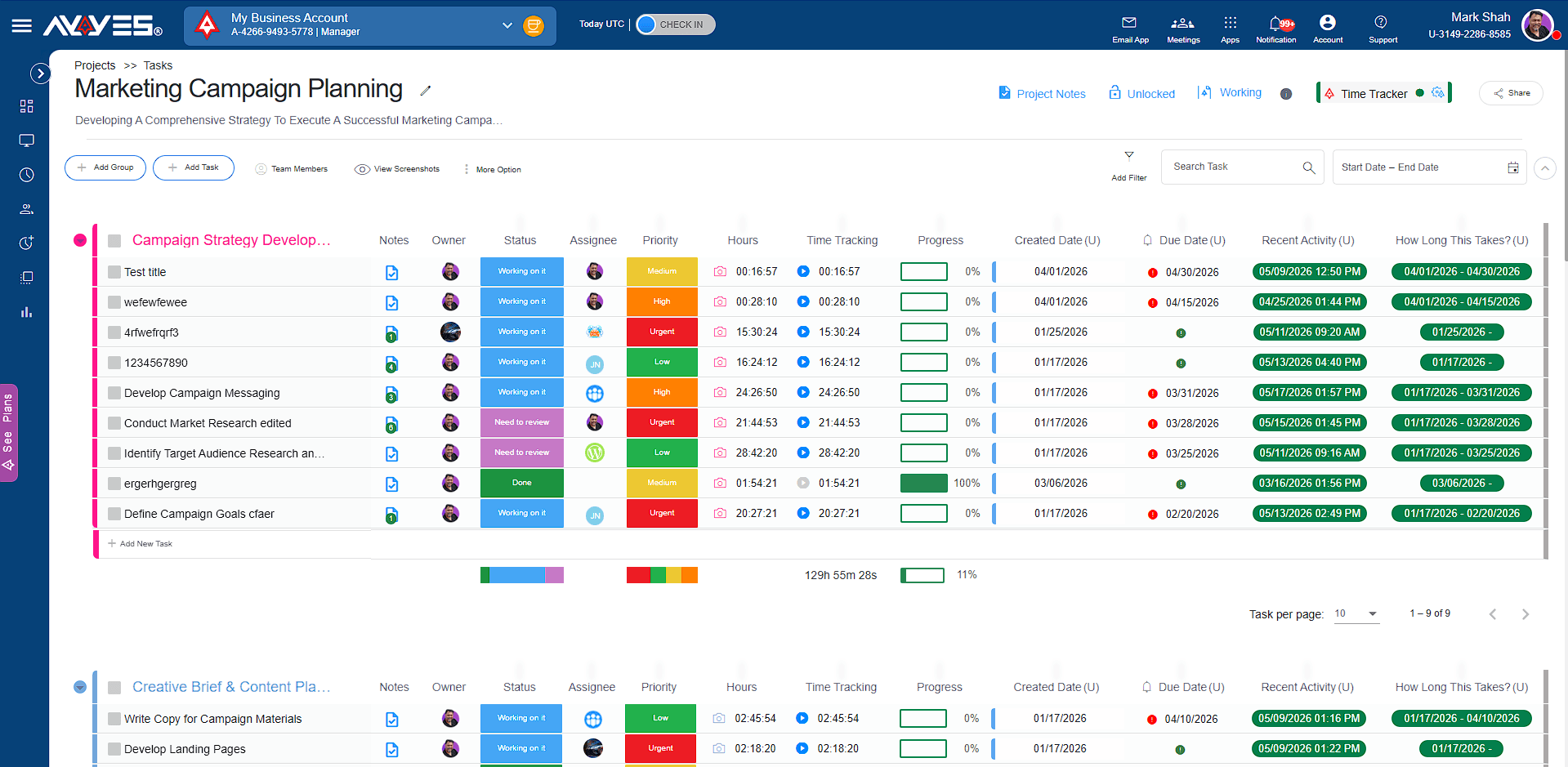Image resolution: width=1568 pixels, height=767 pixels.
Task: Check Write Copy for Campaign Materials checkbox
Action: pyautogui.click(x=114, y=719)
